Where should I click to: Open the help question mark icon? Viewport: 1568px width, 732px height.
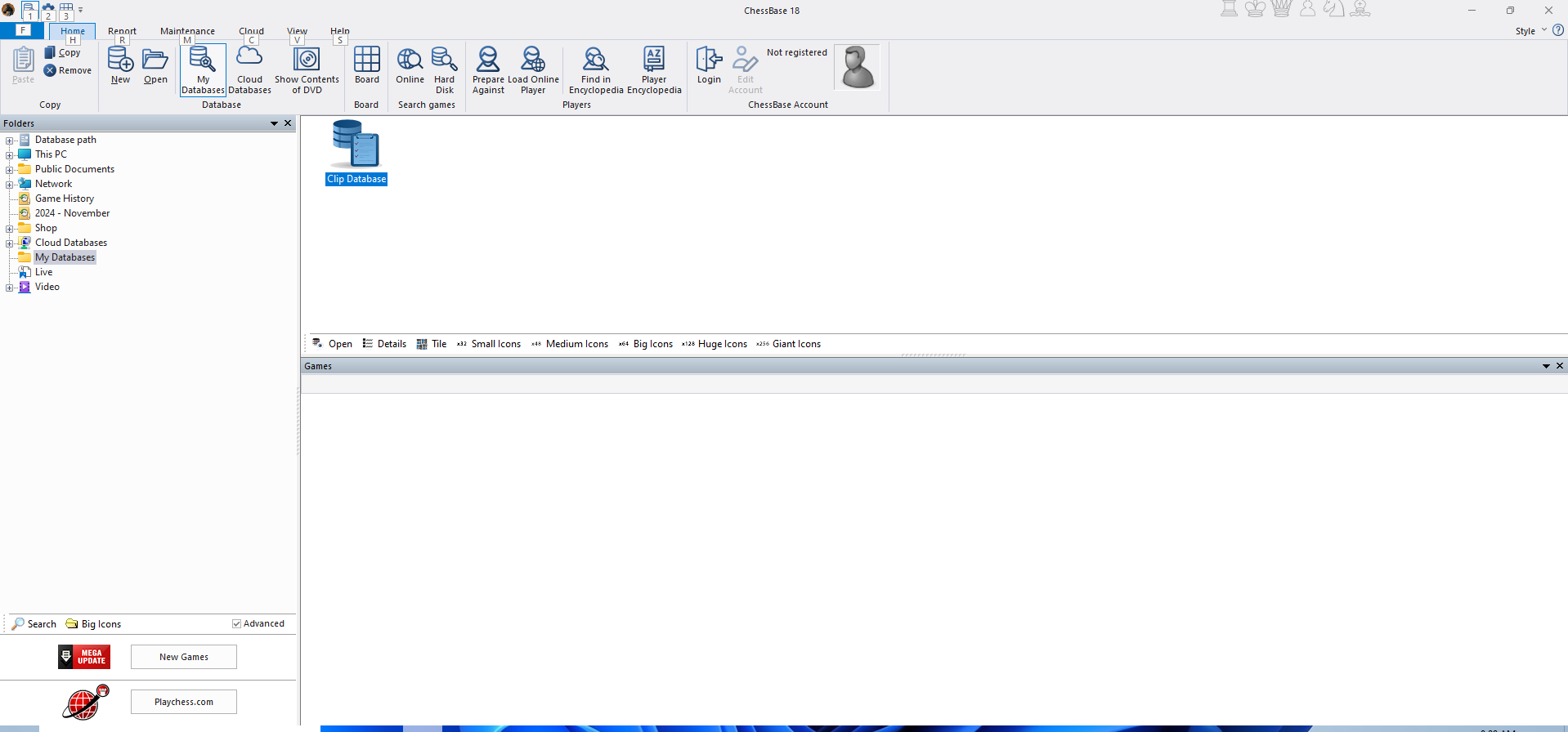(x=1558, y=30)
